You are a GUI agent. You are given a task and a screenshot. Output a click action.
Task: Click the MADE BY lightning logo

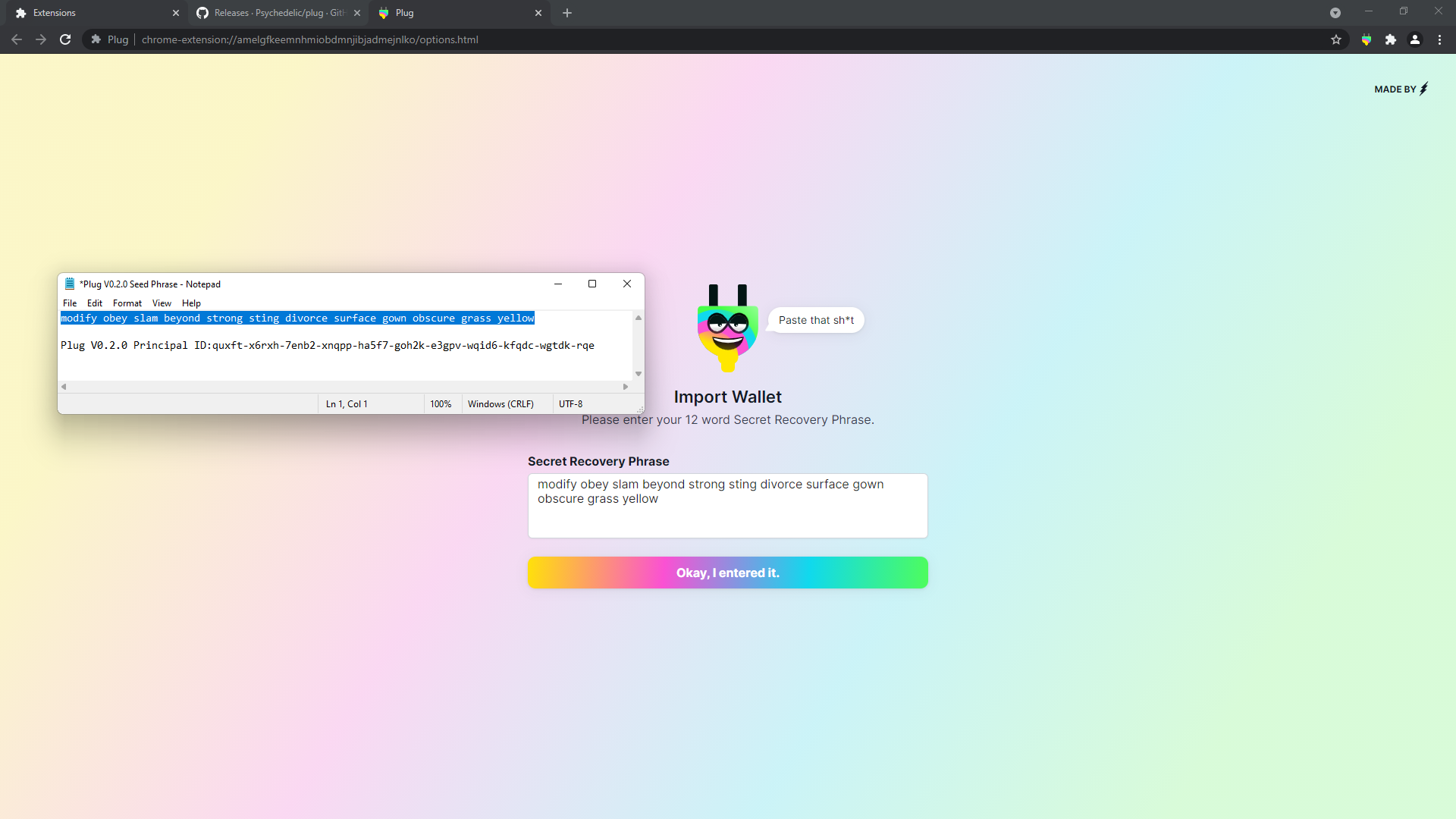point(1401,89)
